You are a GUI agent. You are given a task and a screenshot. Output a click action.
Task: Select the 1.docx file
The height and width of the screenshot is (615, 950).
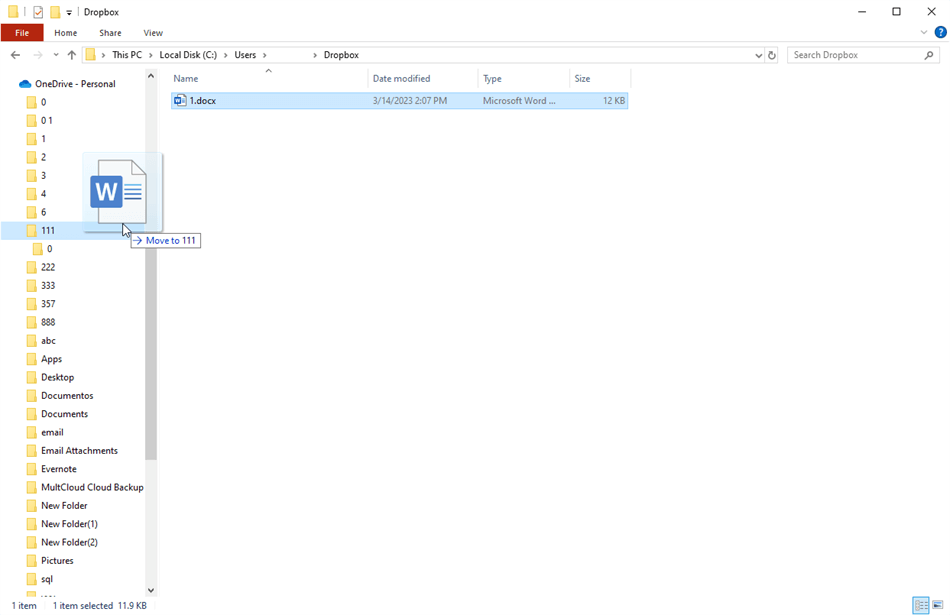pos(399,101)
